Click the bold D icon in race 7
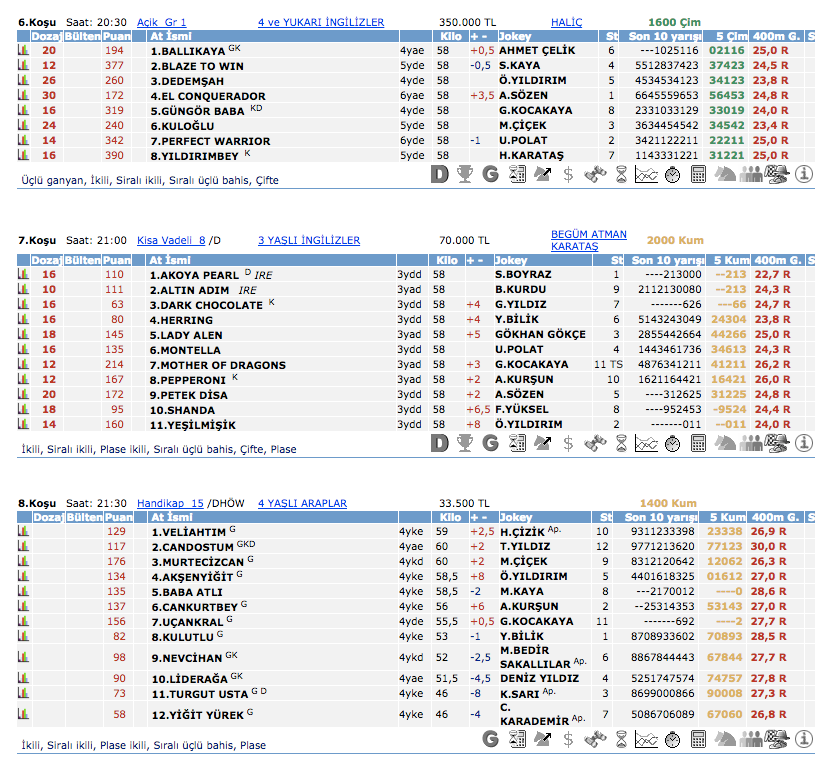The width and height of the screenshot is (832, 762). point(439,443)
